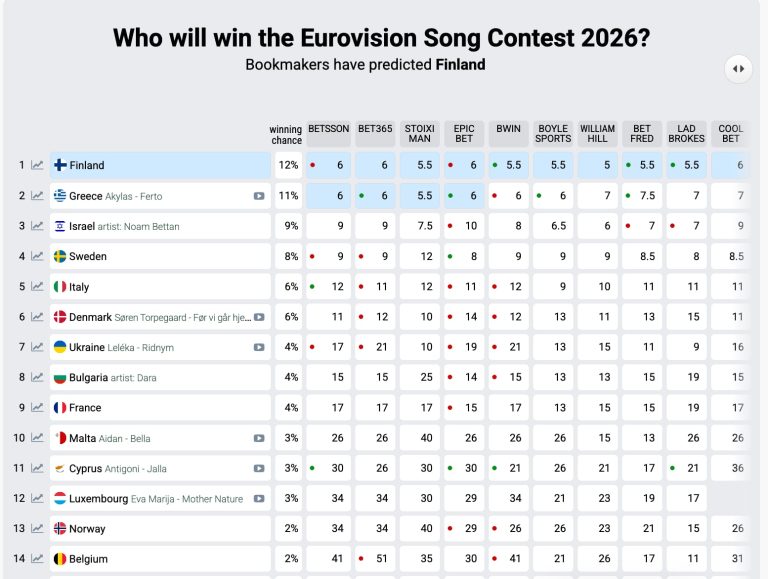Open Denmark's odds trend chart icon
Image resolution: width=768 pixels, height=579 pixels.
37,317
